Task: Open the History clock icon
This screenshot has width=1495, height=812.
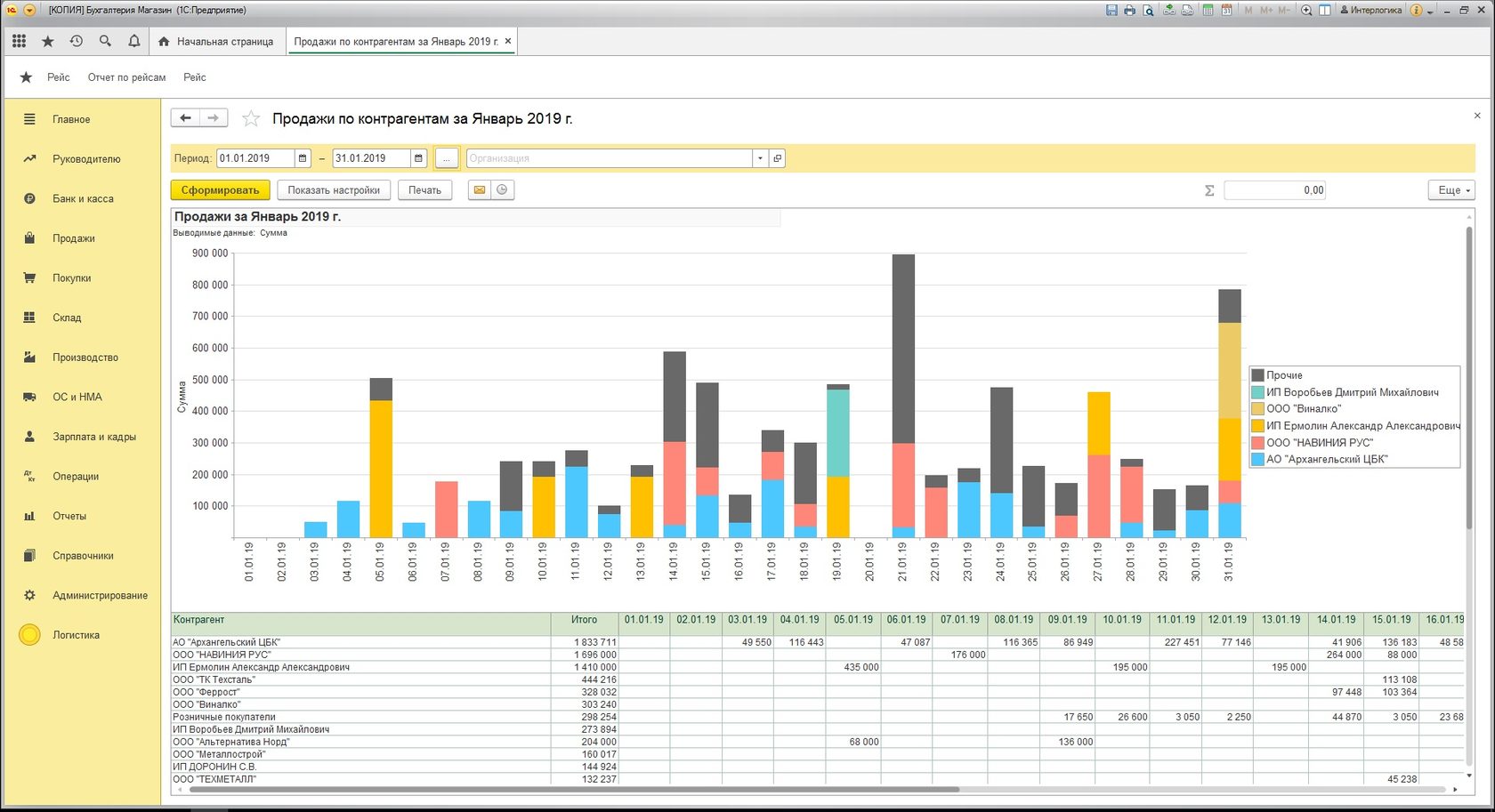Action: [x=77, y=41]
